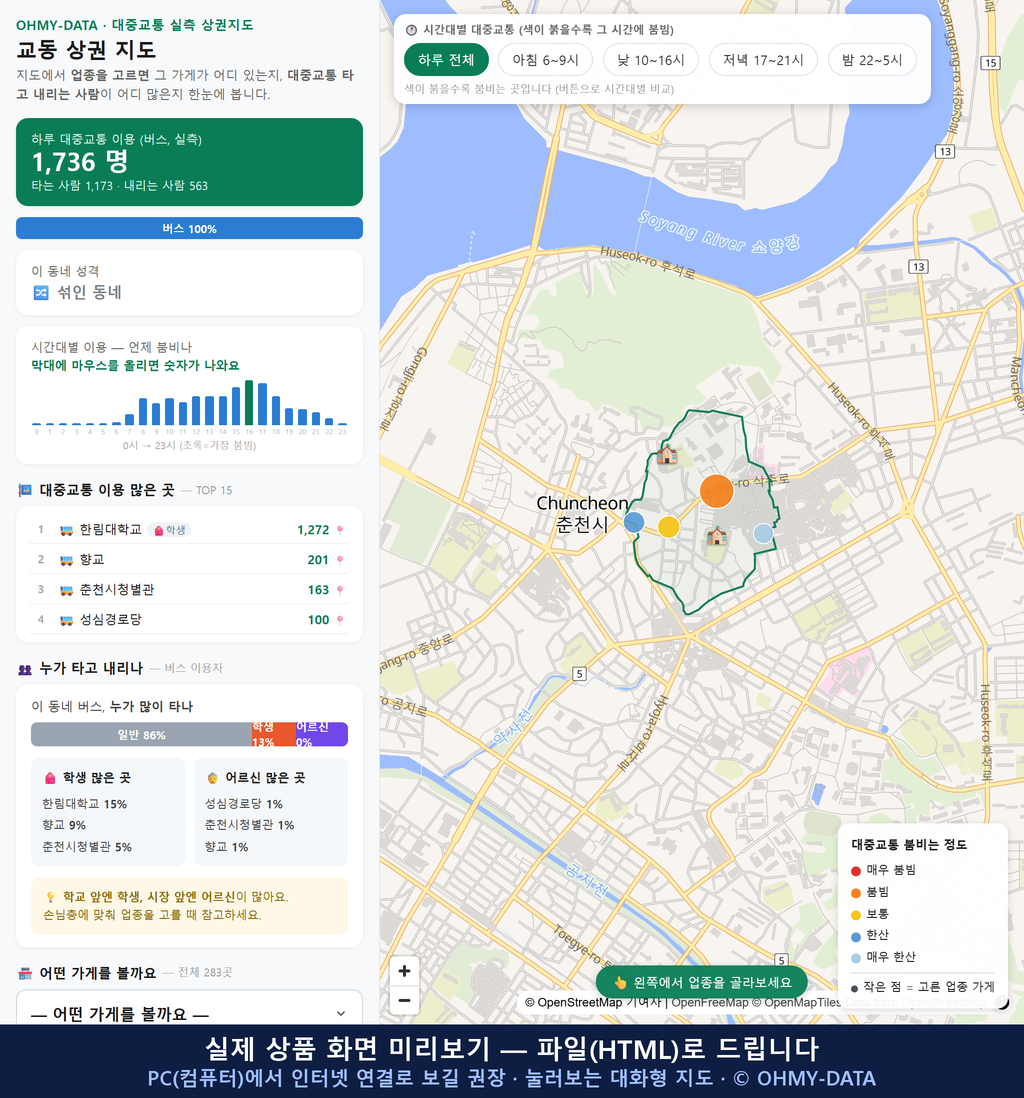This screenshot has width=1024, height=1098.
Task: Click the light blue bus stop circle on map
Action: pos(763,534)
